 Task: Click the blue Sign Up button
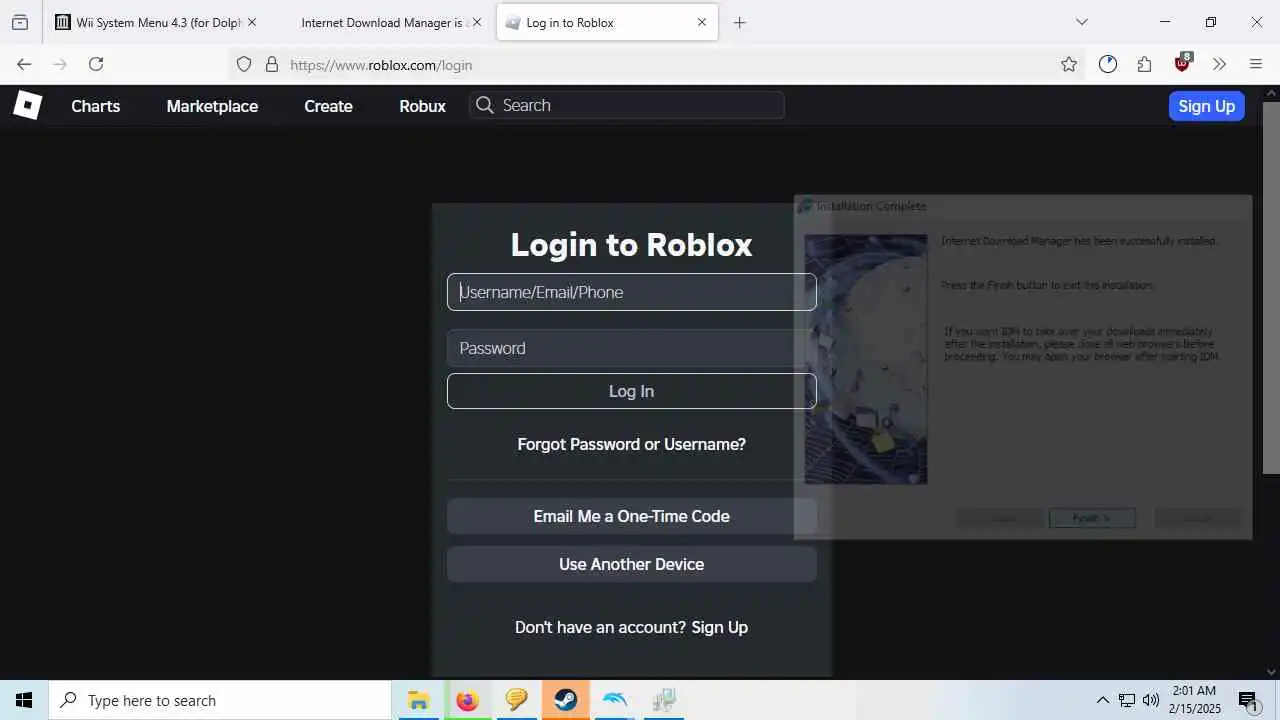1206,106
